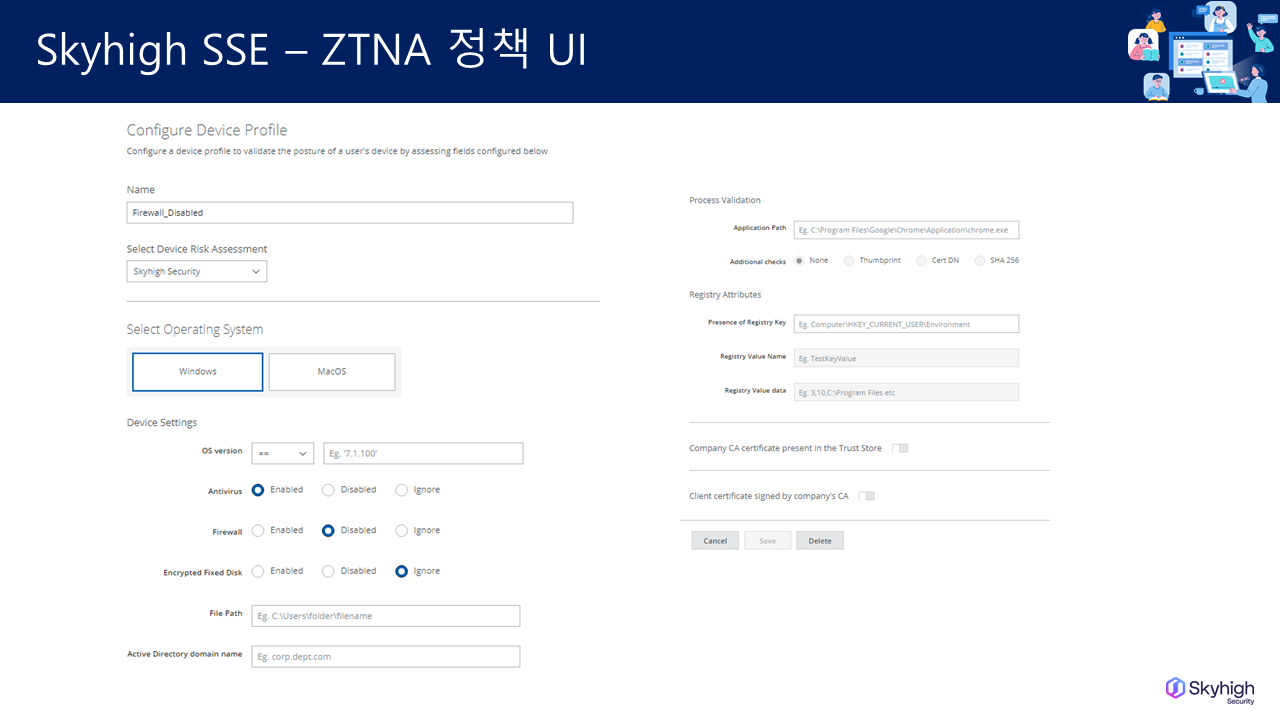The height and width of the screenshot is (720, 1280).
Task: Enable Client certificate signed by company's CA
Action: (866, 496)
